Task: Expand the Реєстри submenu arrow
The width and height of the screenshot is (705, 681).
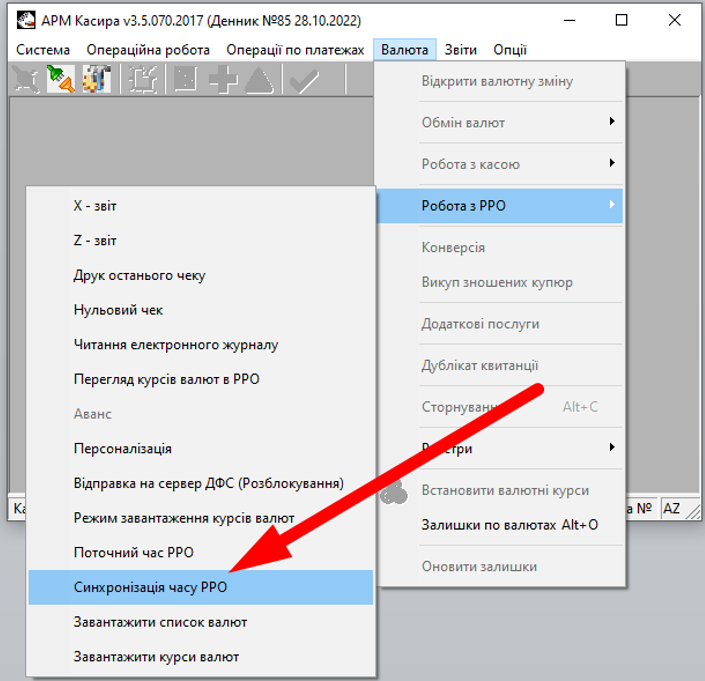Action: tap(610, 448)
